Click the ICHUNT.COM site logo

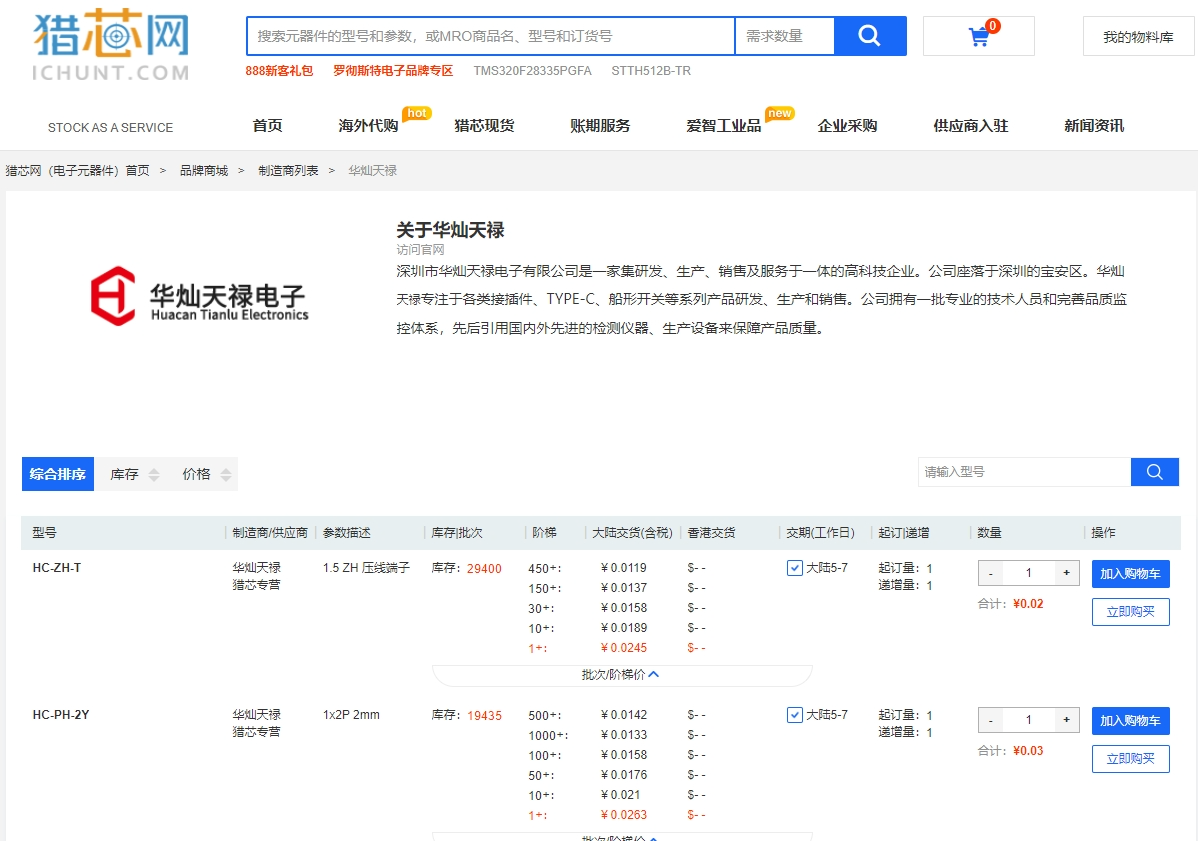point(111,46)
